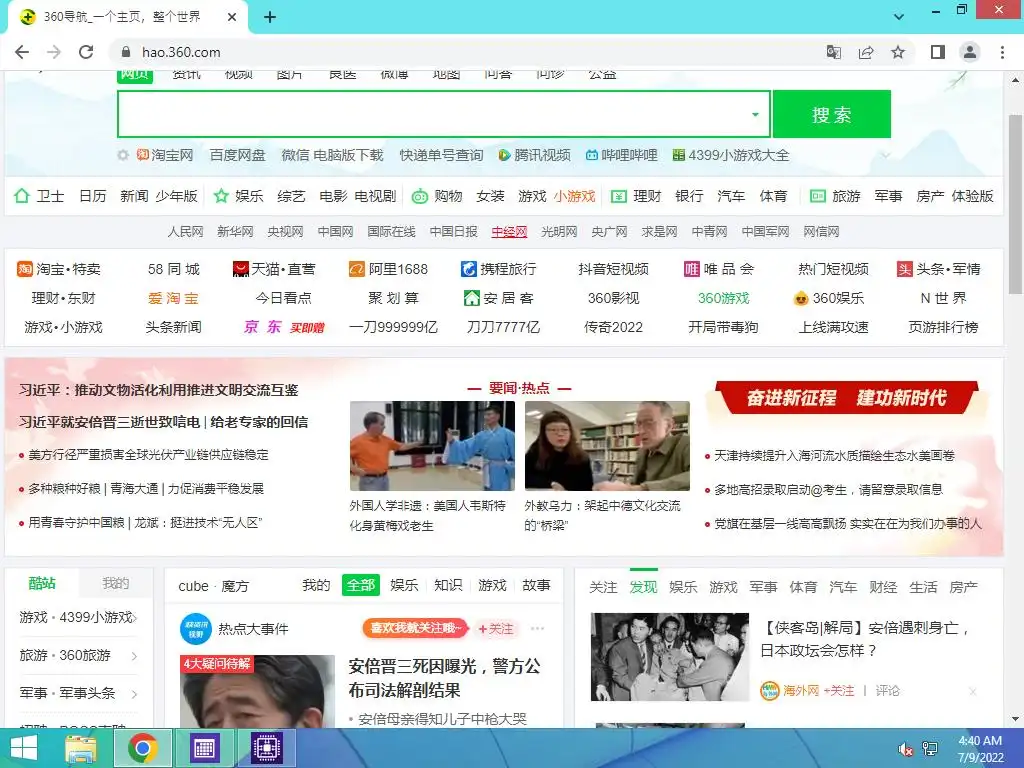
Task: Expand quick-links chevron after 4399小游戏大全
Action: pyautogui.click(x=886, y=155)
